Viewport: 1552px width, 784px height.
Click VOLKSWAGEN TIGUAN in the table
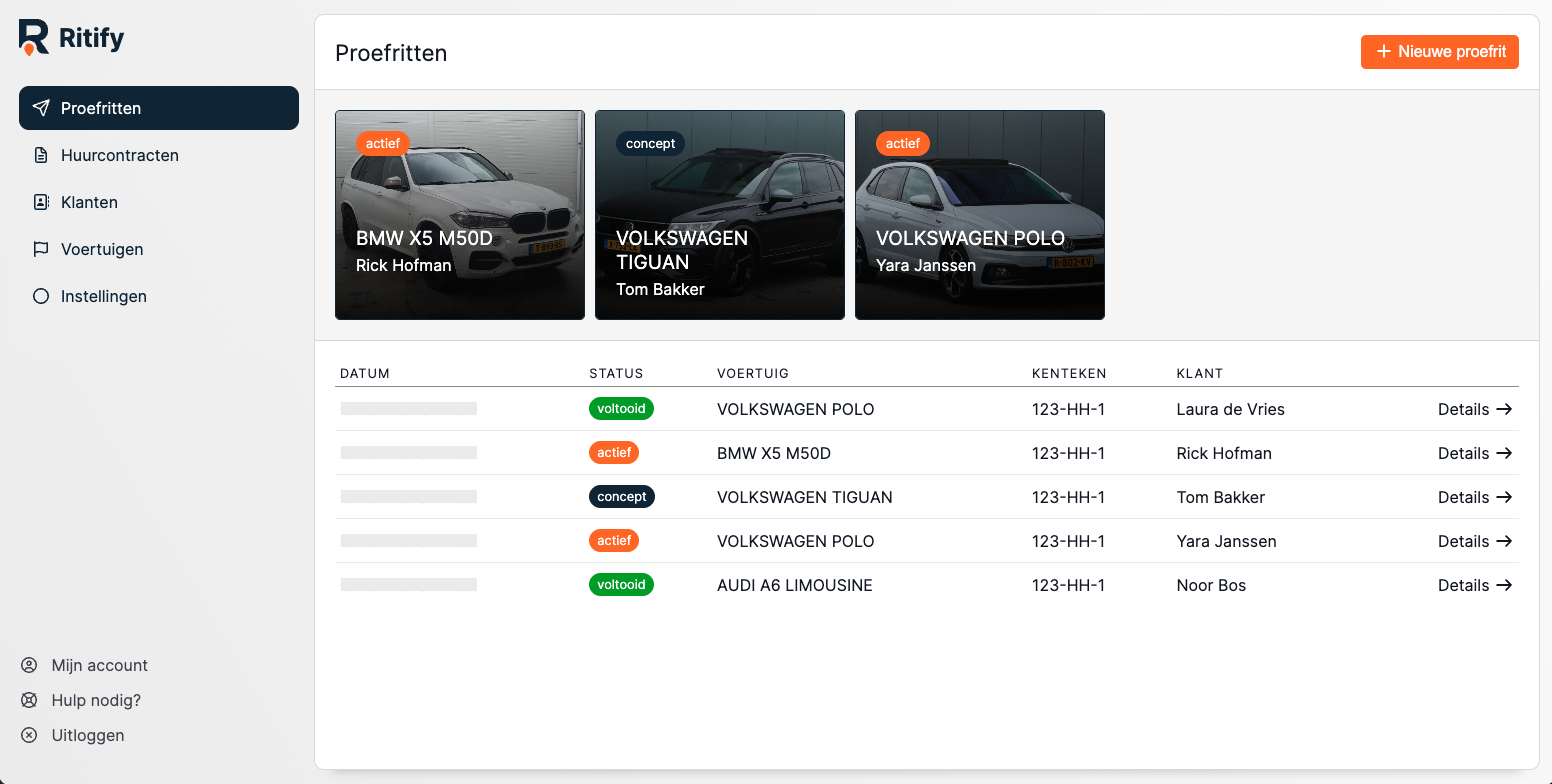pos(805,497)
